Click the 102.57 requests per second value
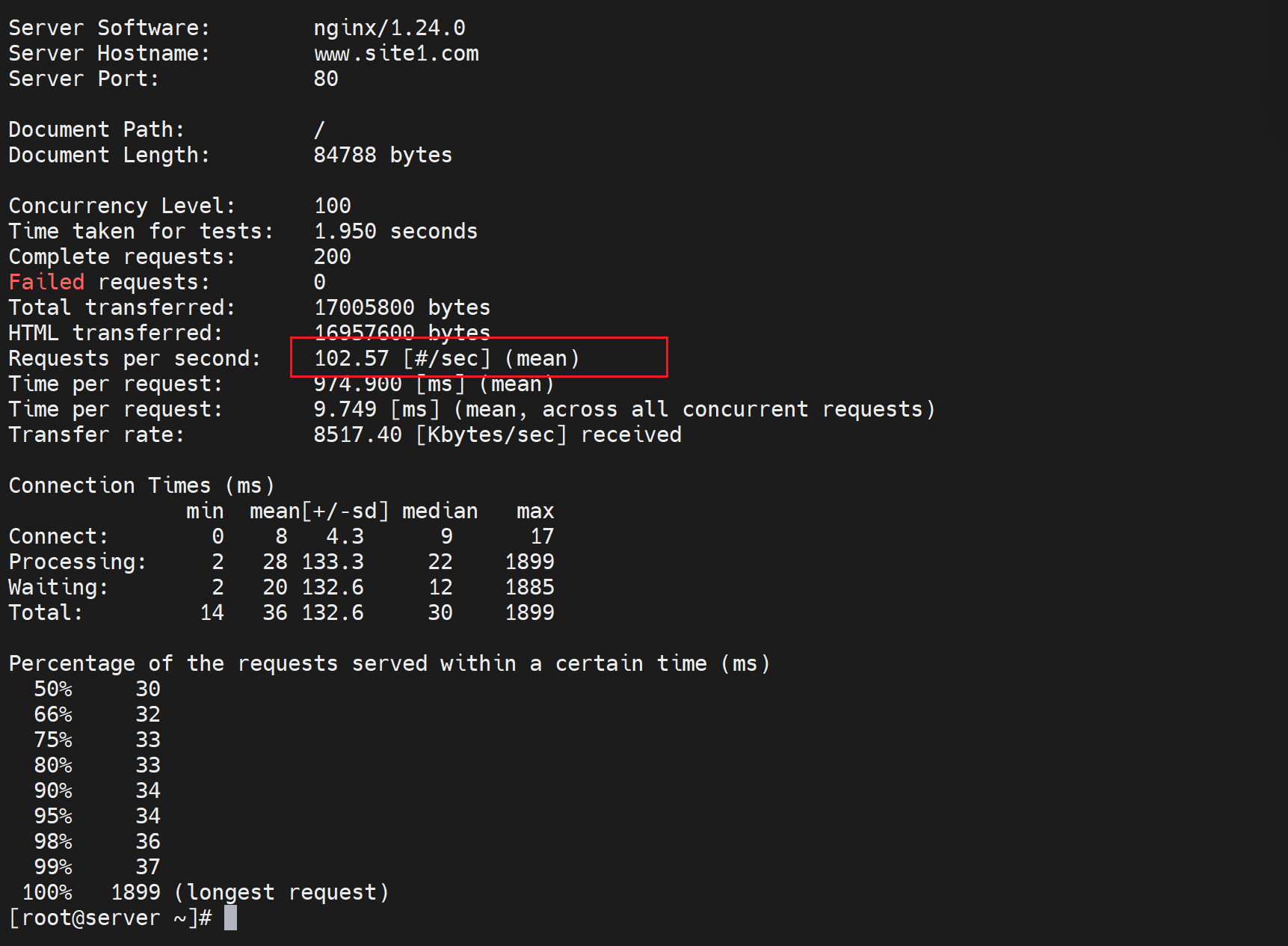This screenshot has width=1288, height=946. [351, 359]
